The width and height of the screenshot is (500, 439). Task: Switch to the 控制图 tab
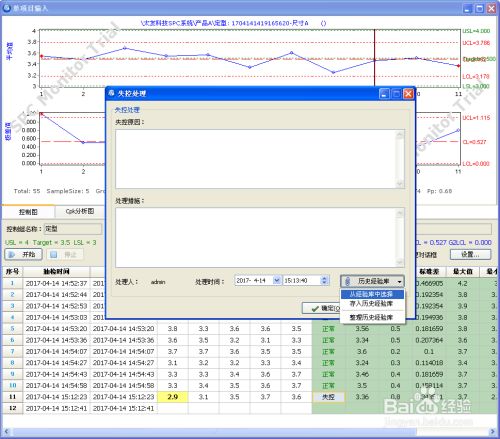pyautogui.click(x=28, y=212)
